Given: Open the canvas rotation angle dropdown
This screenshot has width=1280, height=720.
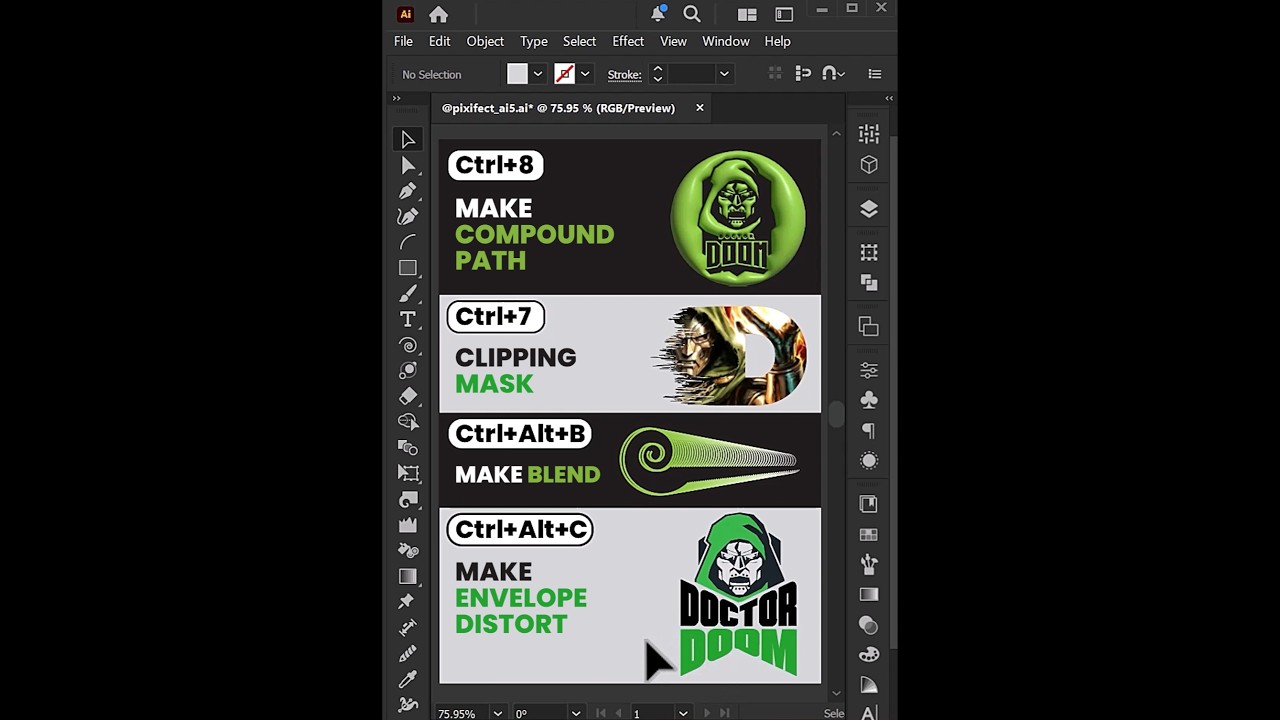Looking at the screenshot, I should tap(575, 713).
